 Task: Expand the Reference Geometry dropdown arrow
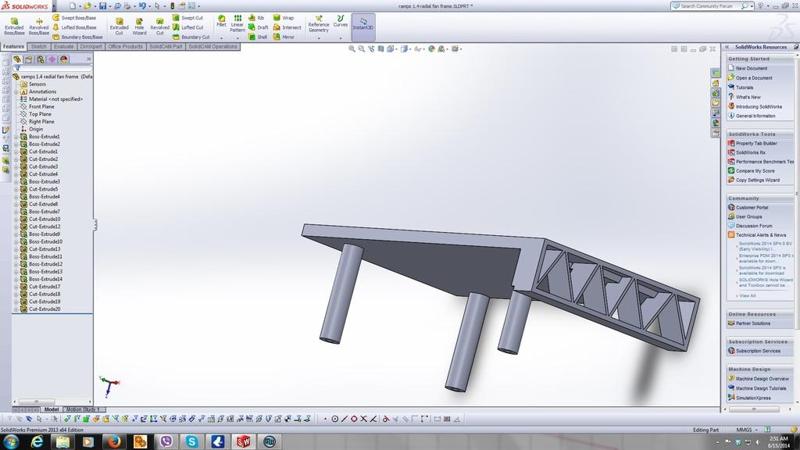click(319, 38)
